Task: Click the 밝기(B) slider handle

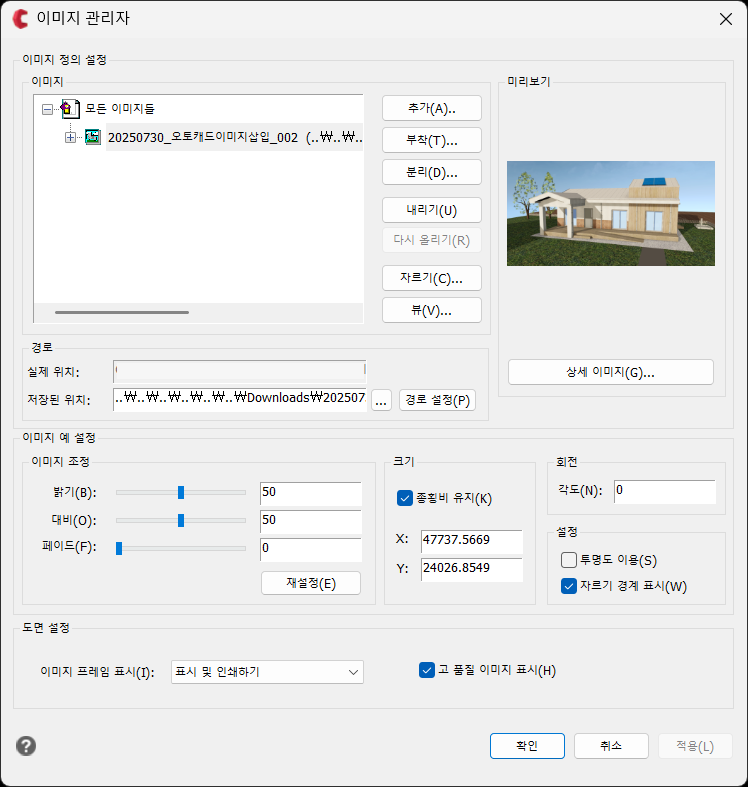Action: [x=181, y=492]
